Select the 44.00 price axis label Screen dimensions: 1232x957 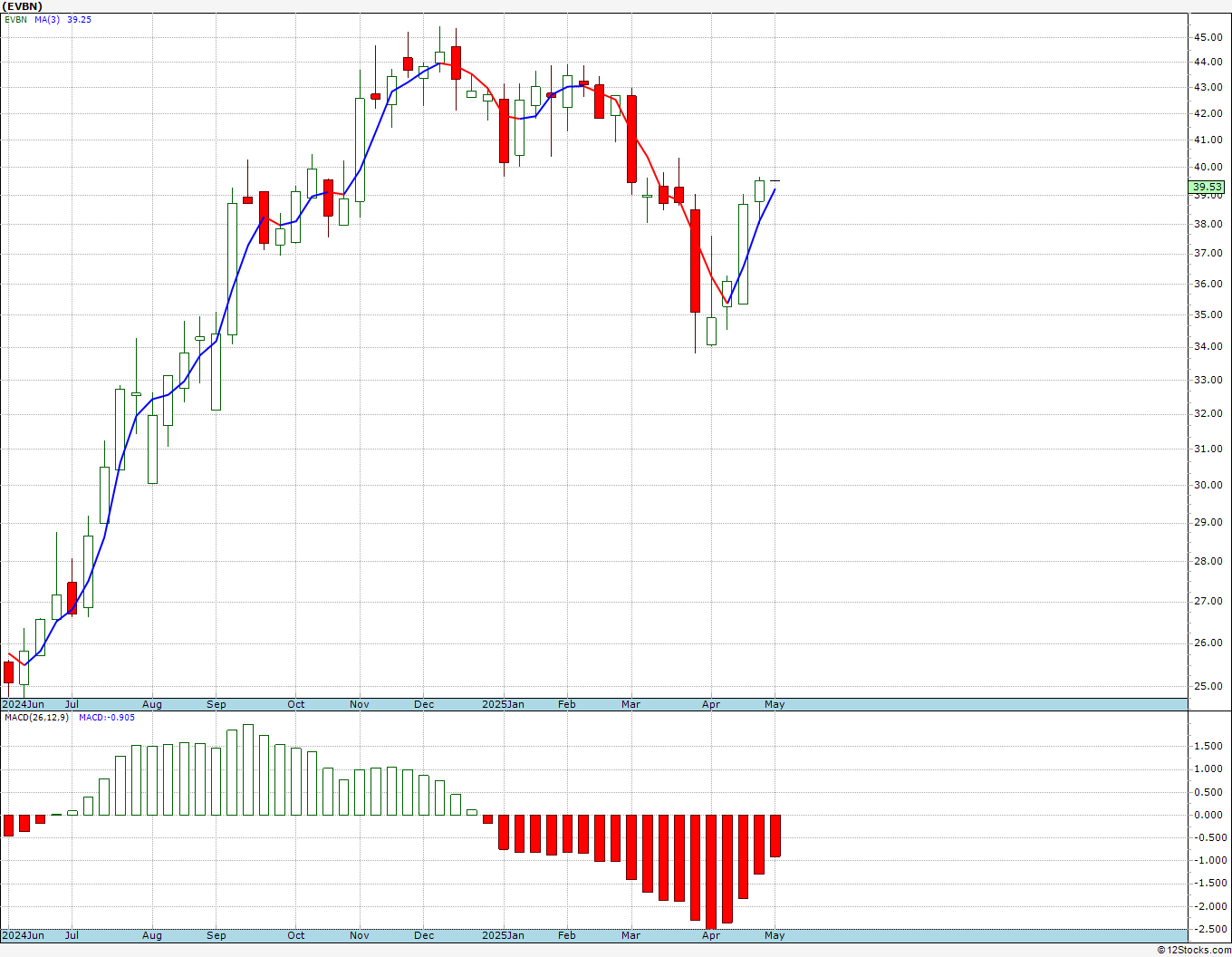coord(1208,62)
